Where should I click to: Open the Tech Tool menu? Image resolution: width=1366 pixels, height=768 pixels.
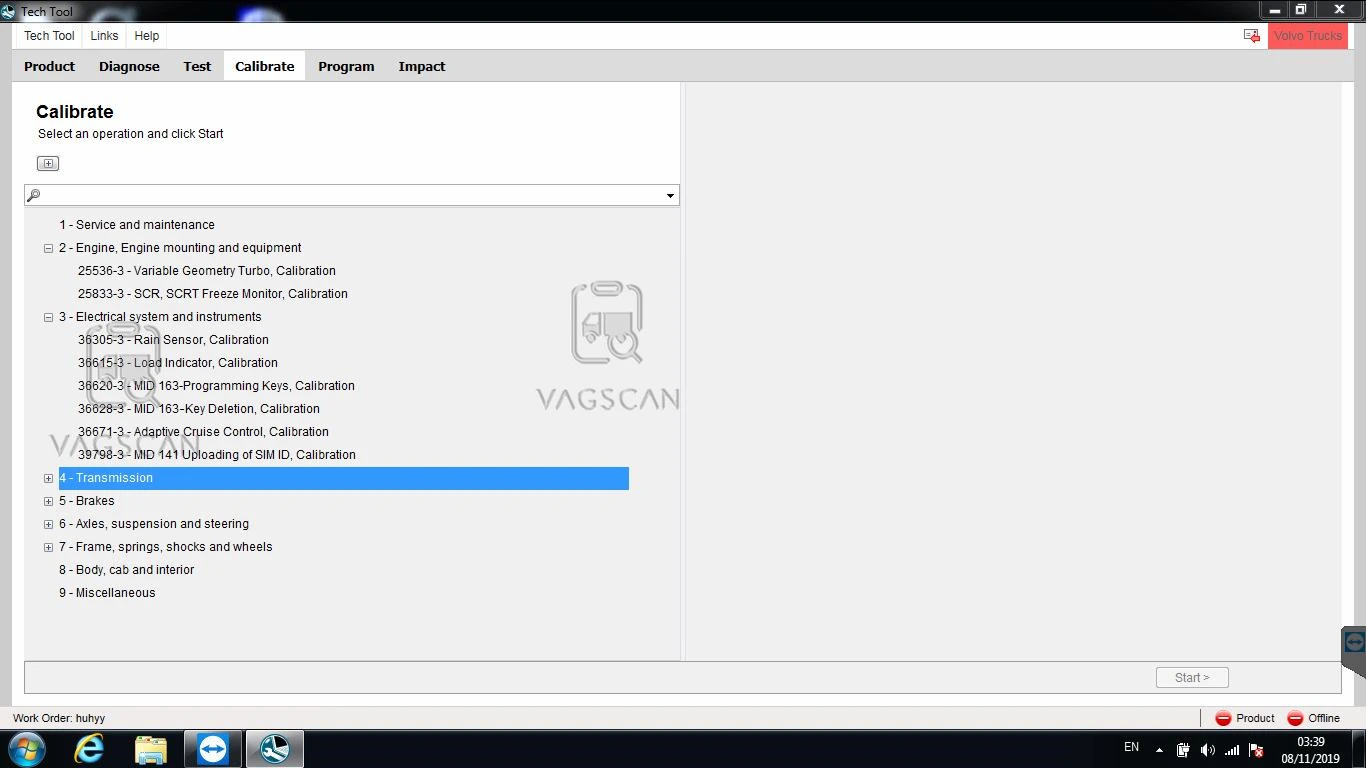[49, 36]
